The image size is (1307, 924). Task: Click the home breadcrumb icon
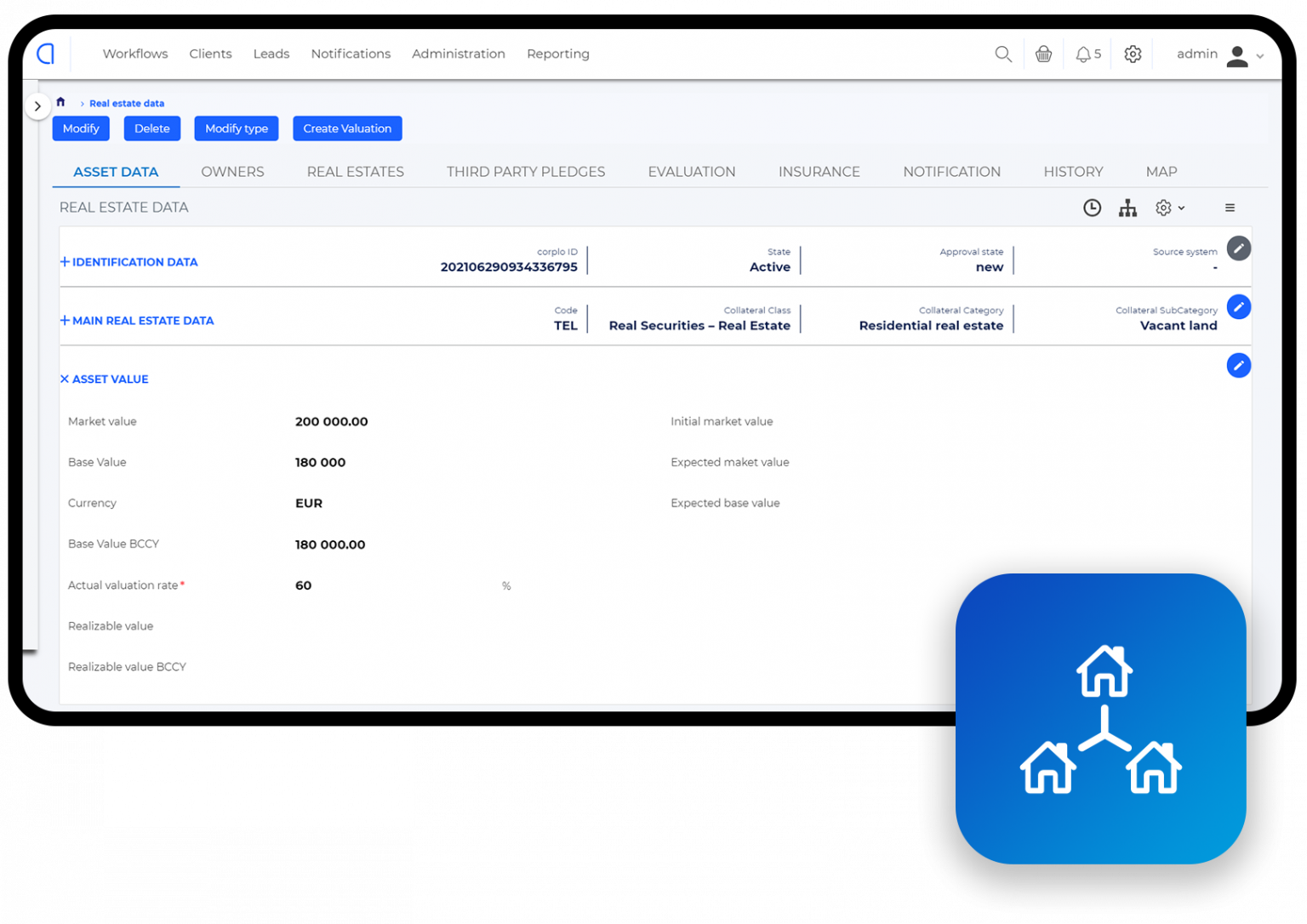pyautogui.click(x=60, y=102)
